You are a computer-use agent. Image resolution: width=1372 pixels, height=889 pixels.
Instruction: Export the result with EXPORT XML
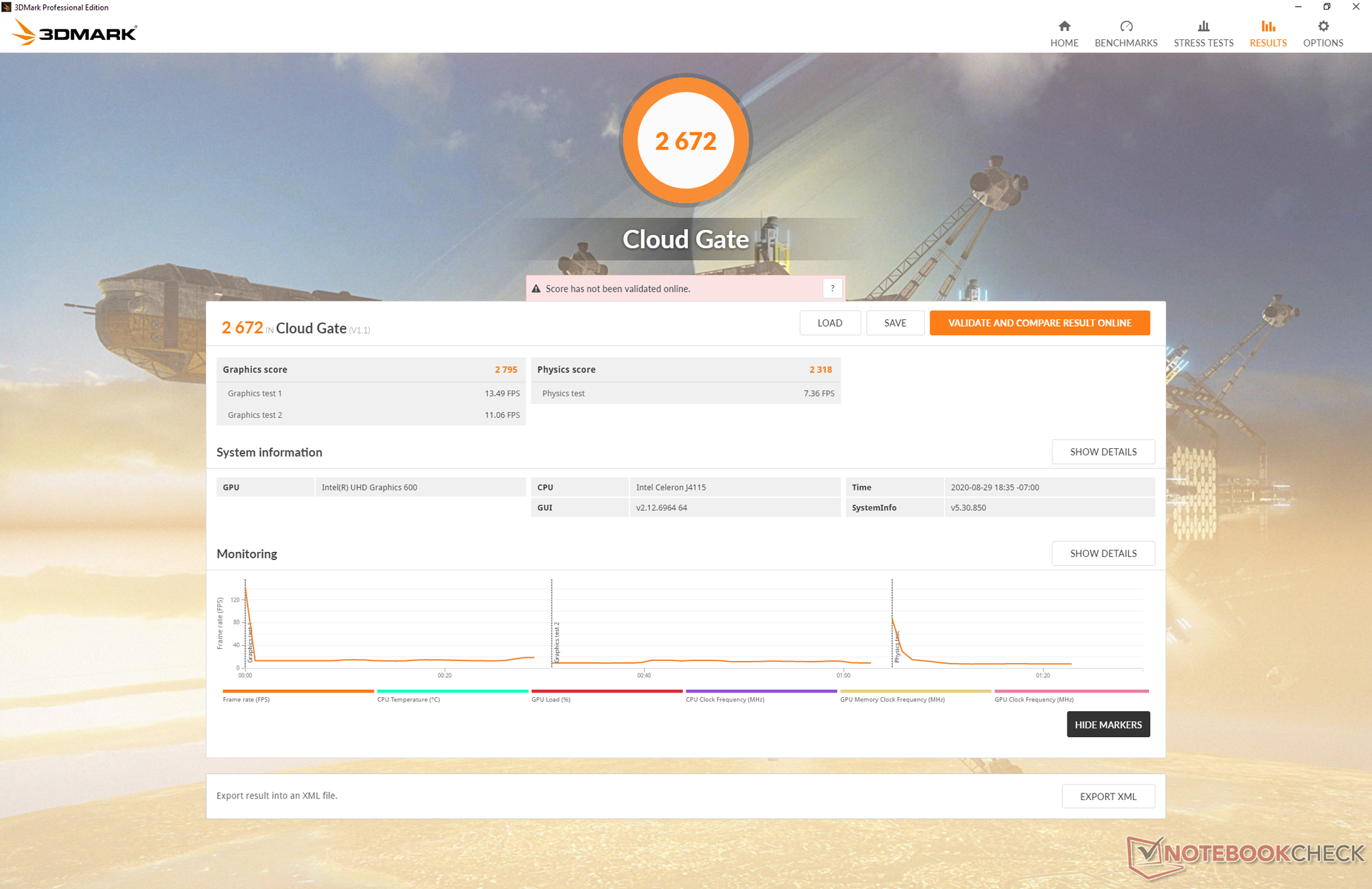[x=1108, y=796]
